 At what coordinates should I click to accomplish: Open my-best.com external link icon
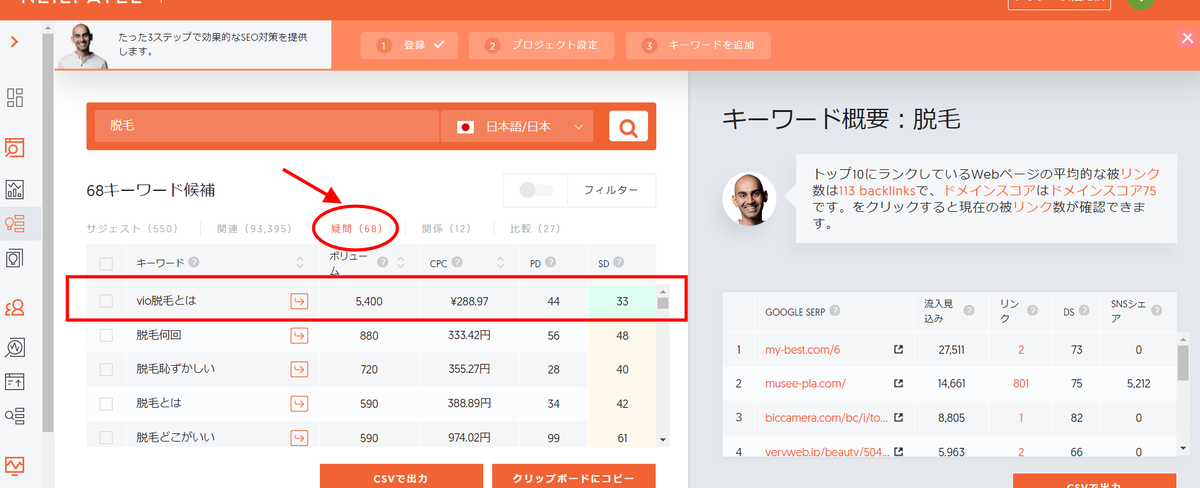tap(897, 350)
